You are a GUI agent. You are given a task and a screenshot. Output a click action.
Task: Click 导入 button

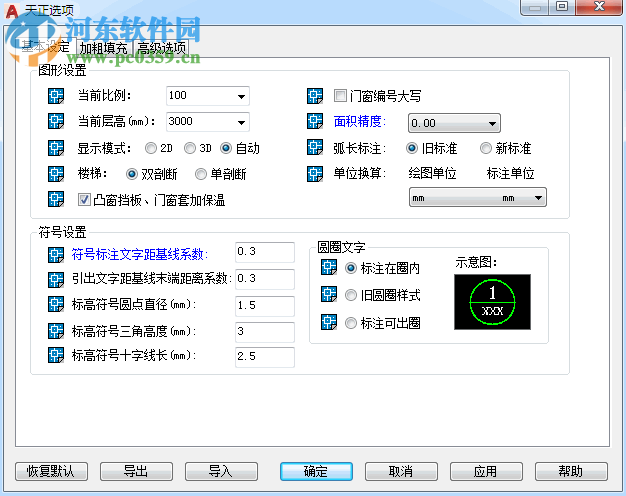221,471
